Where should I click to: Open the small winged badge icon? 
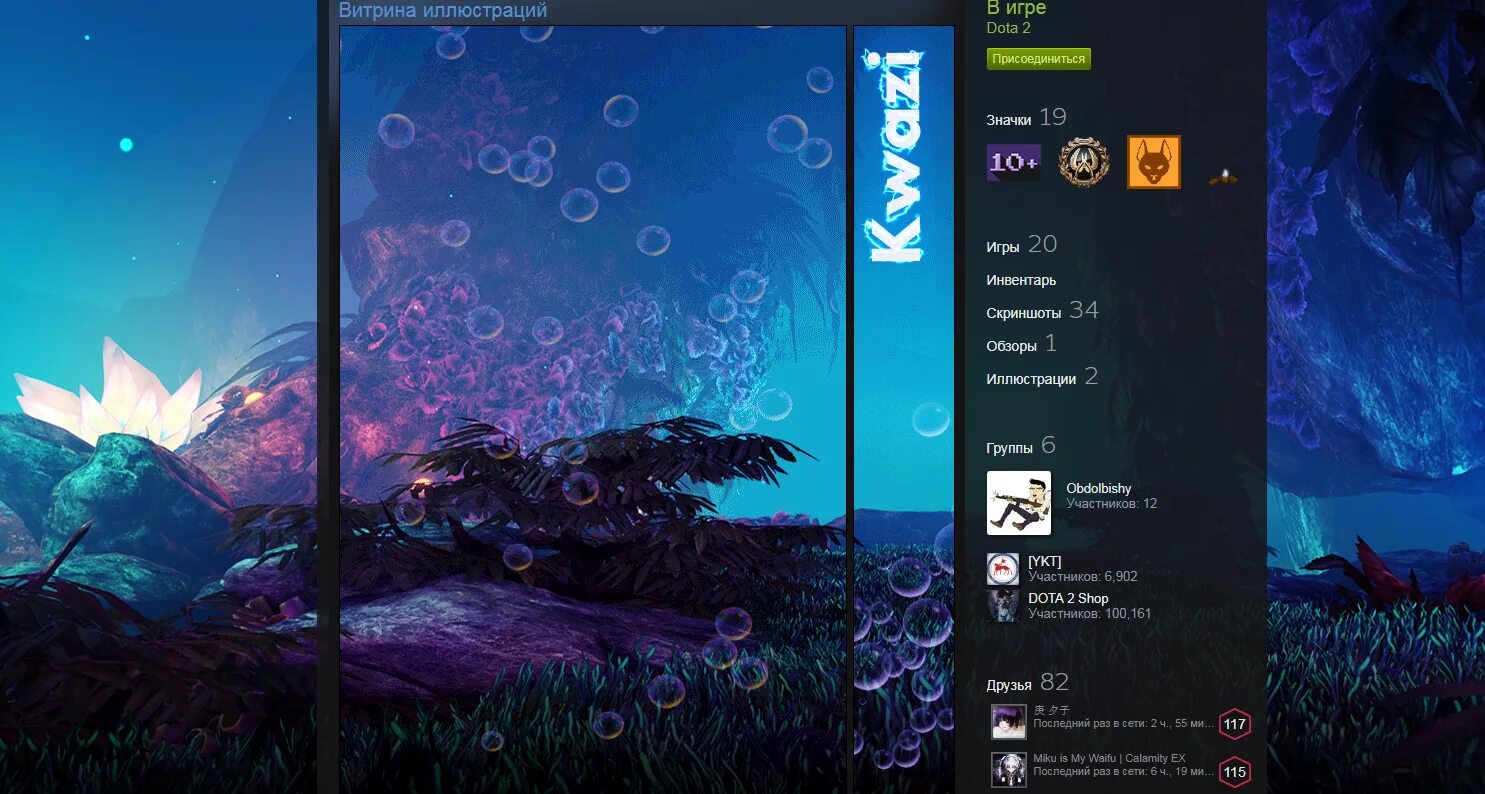tap(1223, 177)
